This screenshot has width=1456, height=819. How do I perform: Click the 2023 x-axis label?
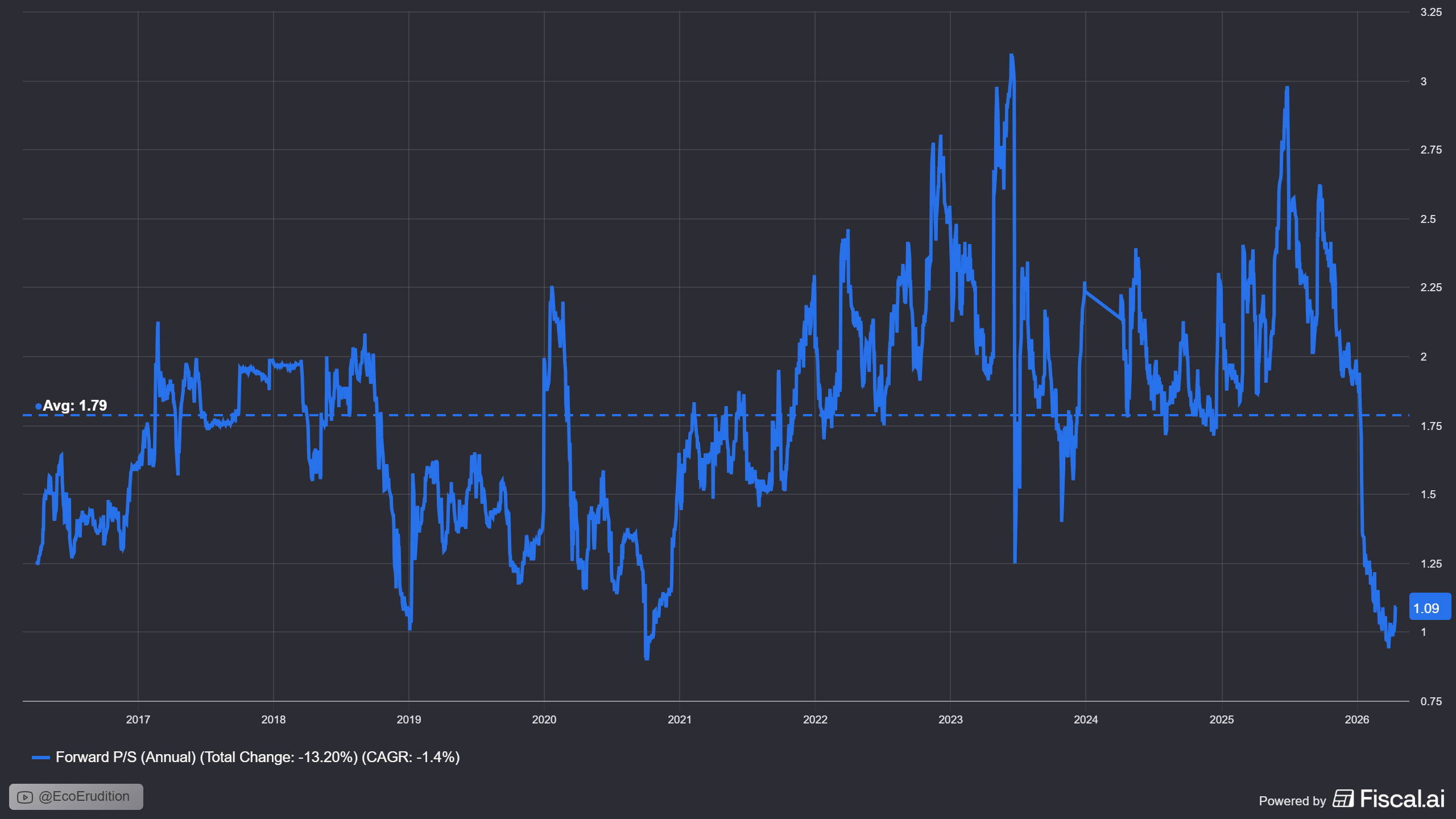950,719
